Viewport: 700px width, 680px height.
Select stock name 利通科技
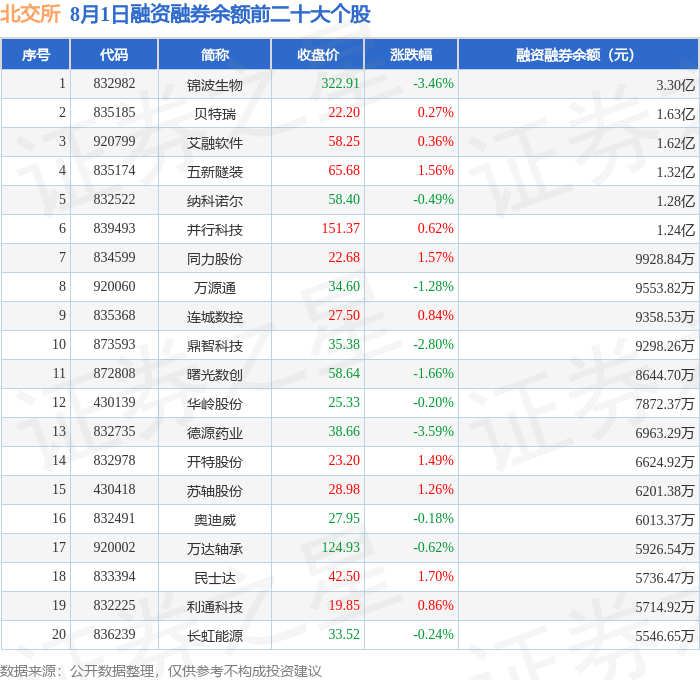point(215,607)
